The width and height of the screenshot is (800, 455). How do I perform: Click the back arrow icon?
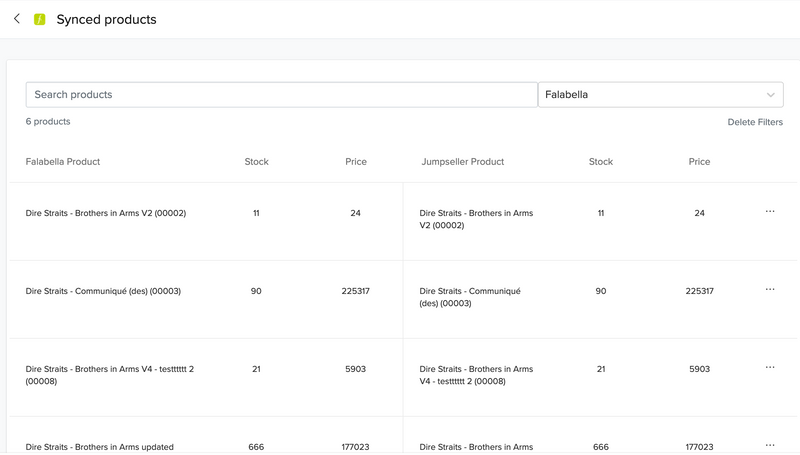pyautogui.click(x=17, y=19)
